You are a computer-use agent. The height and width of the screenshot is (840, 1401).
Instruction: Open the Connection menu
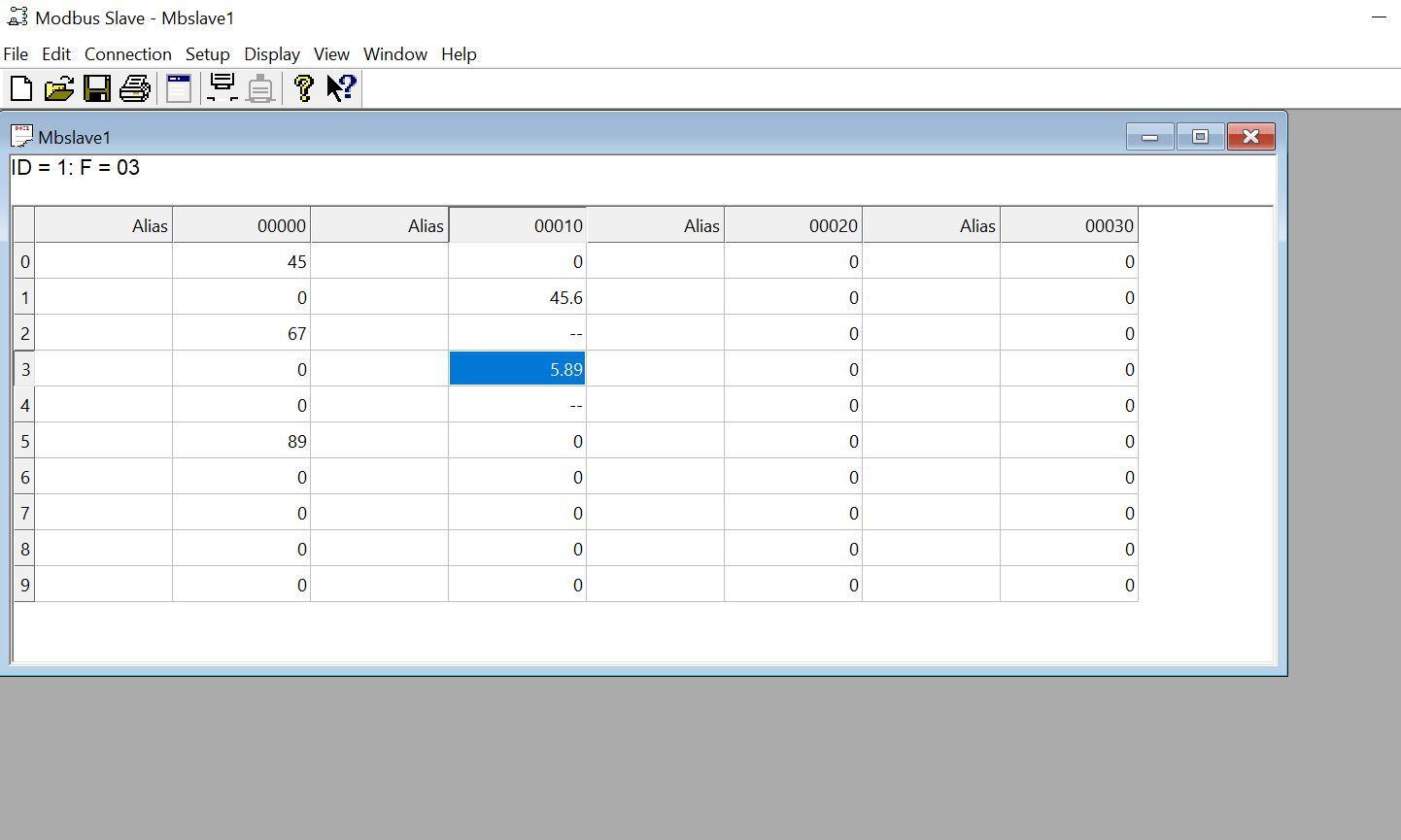tap(127, 54)
